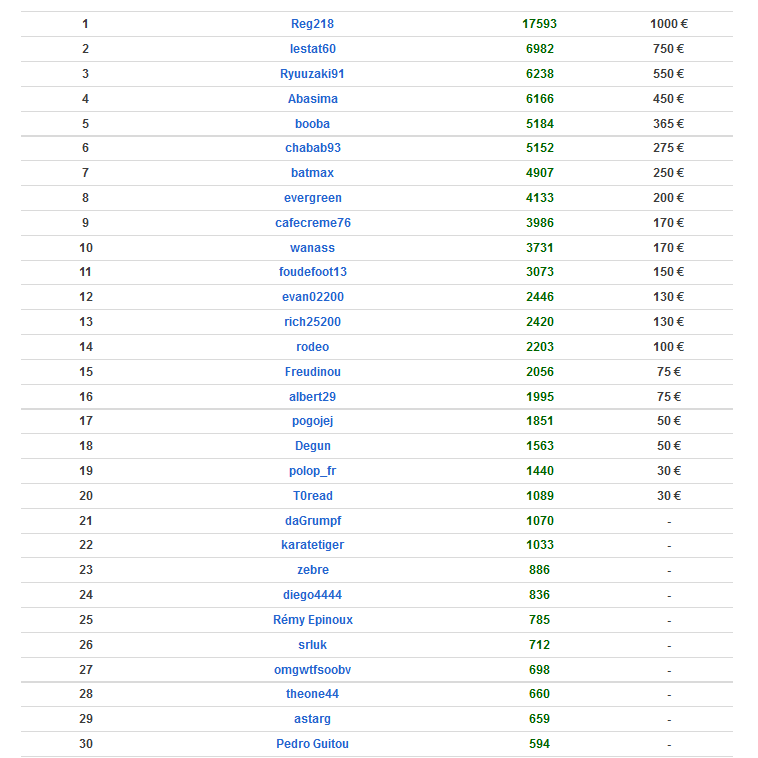Click T0read in rank 20
Screen dimensions: 758x758
pos(312,496)
